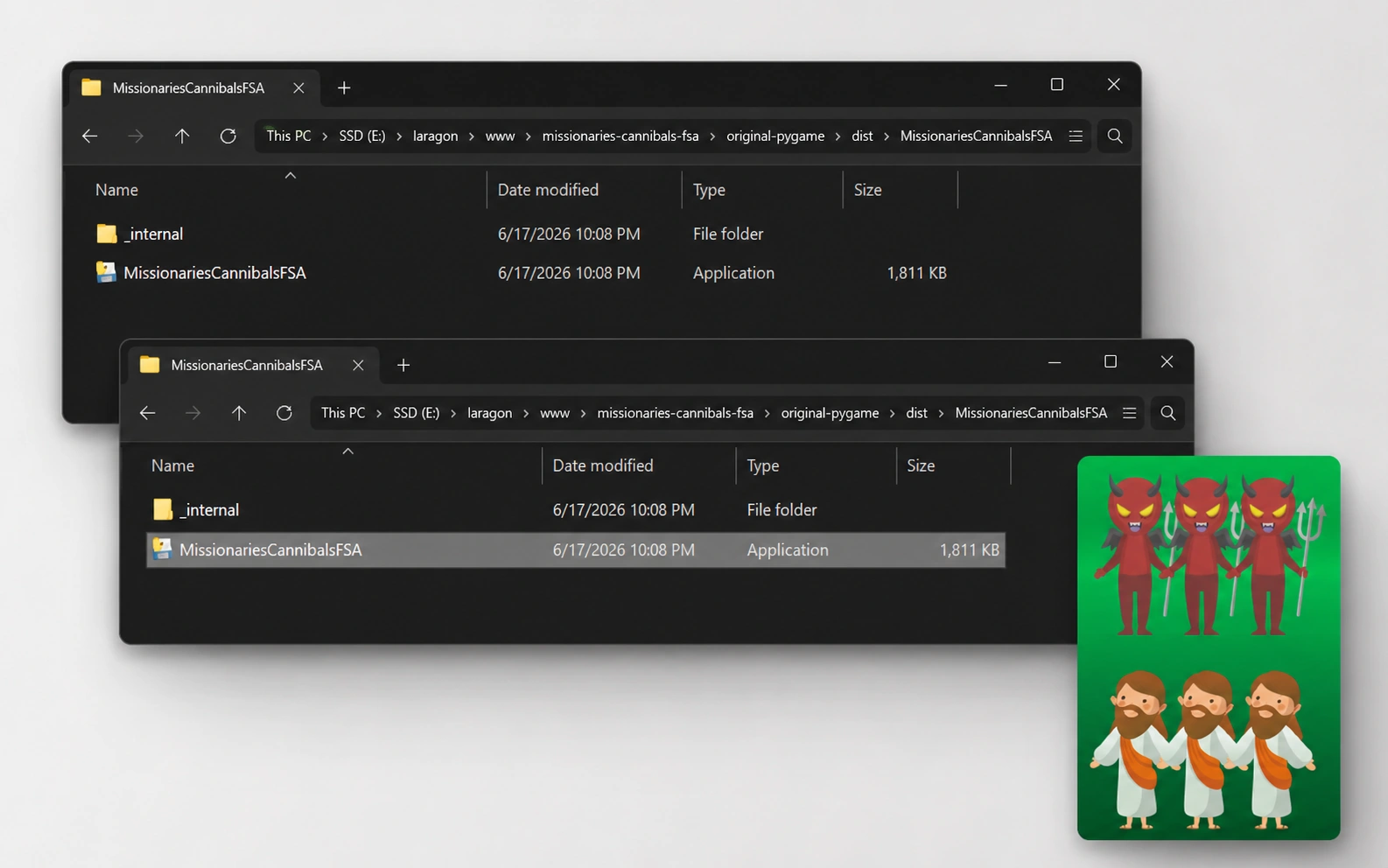Click File folder type in rear window

click(728, 234)
